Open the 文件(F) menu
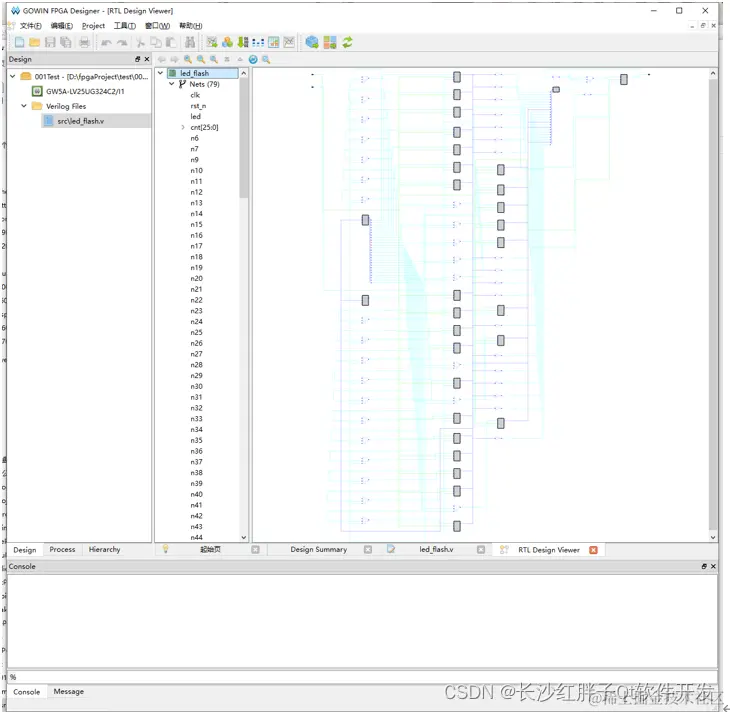Screen dimensions: 730x712 pyautogui.click(x=30, y=26)
